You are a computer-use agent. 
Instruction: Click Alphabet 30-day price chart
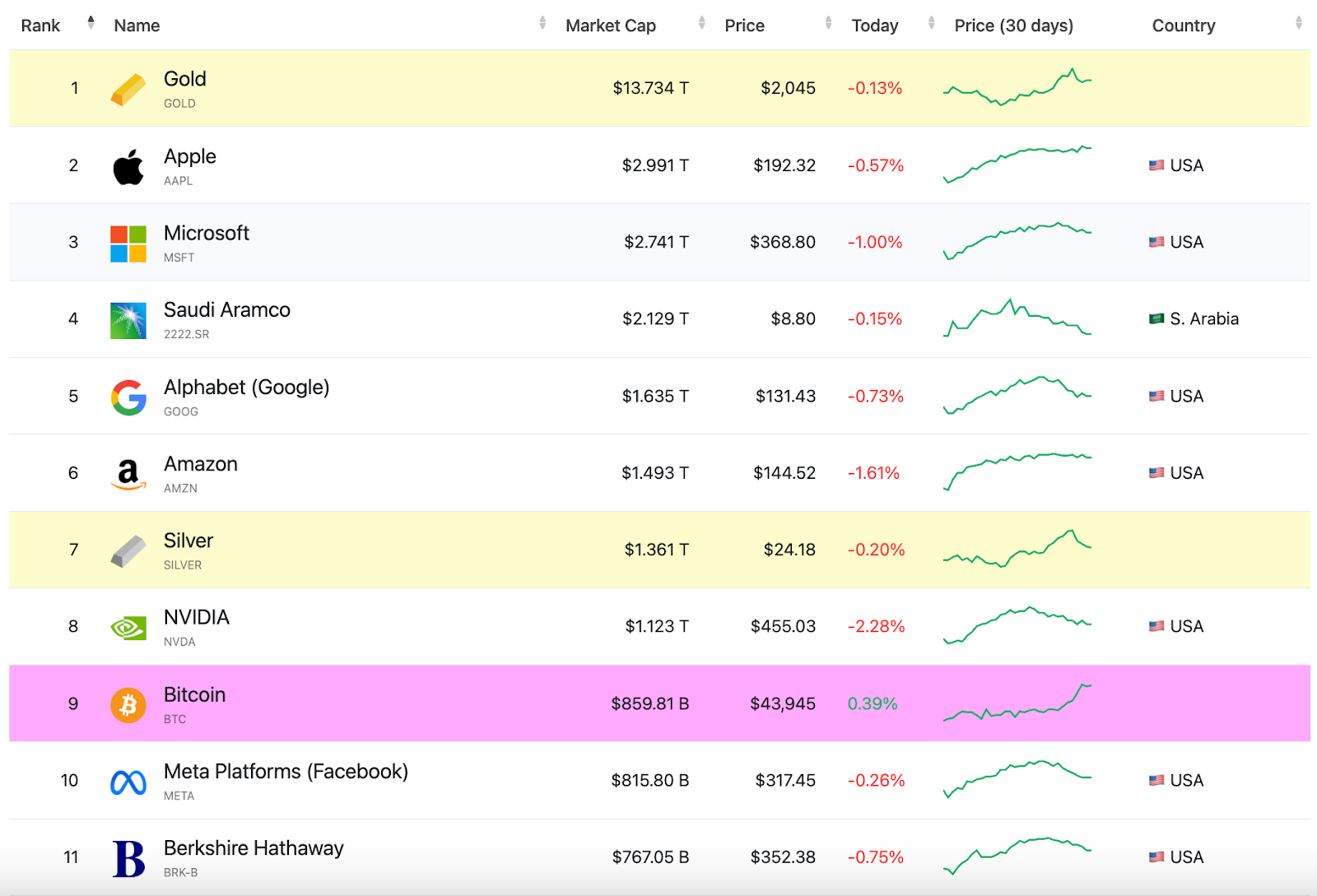(x=1017, y=395)
